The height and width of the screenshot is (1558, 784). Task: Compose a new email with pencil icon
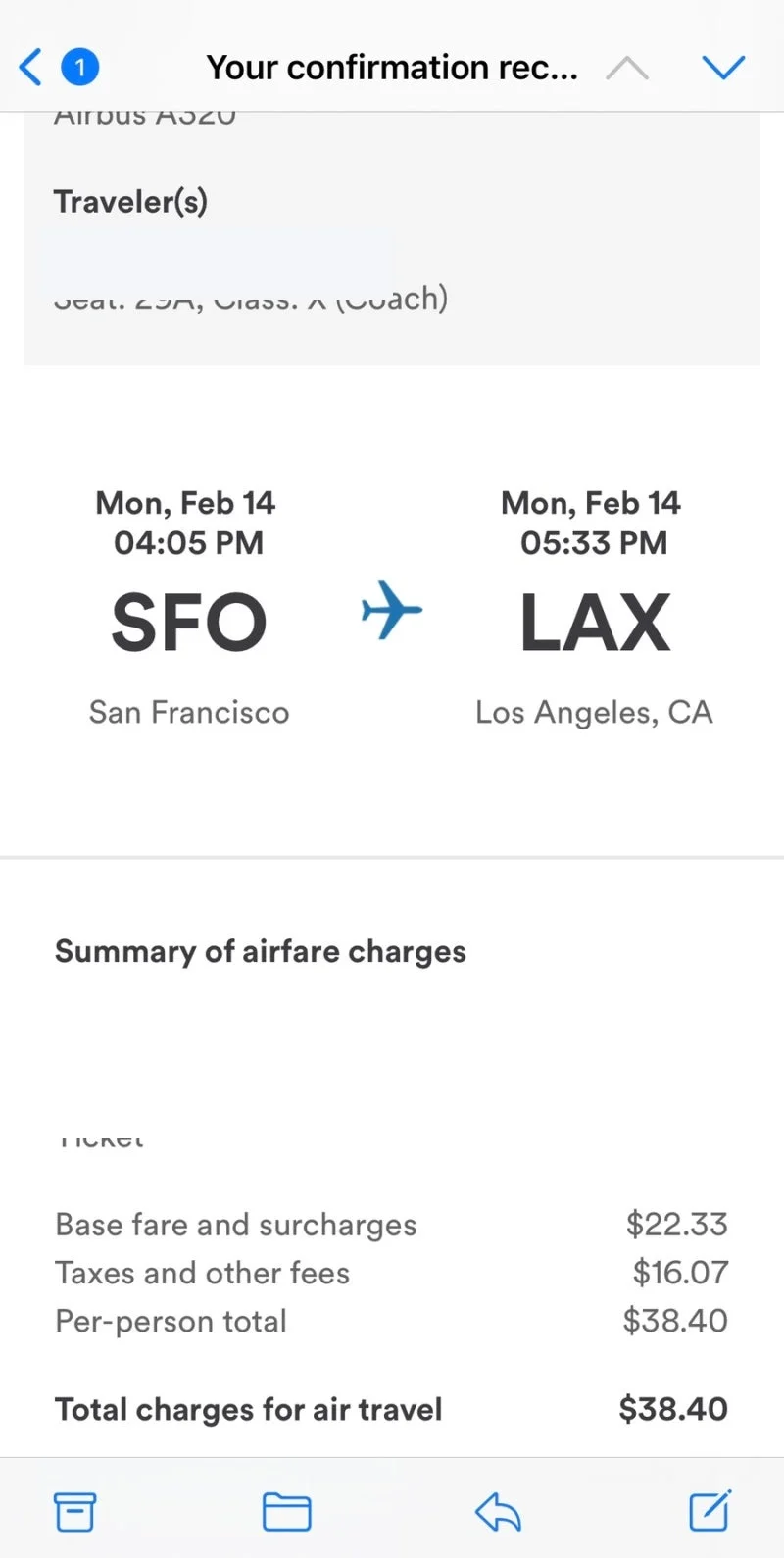coord(710,1510)
